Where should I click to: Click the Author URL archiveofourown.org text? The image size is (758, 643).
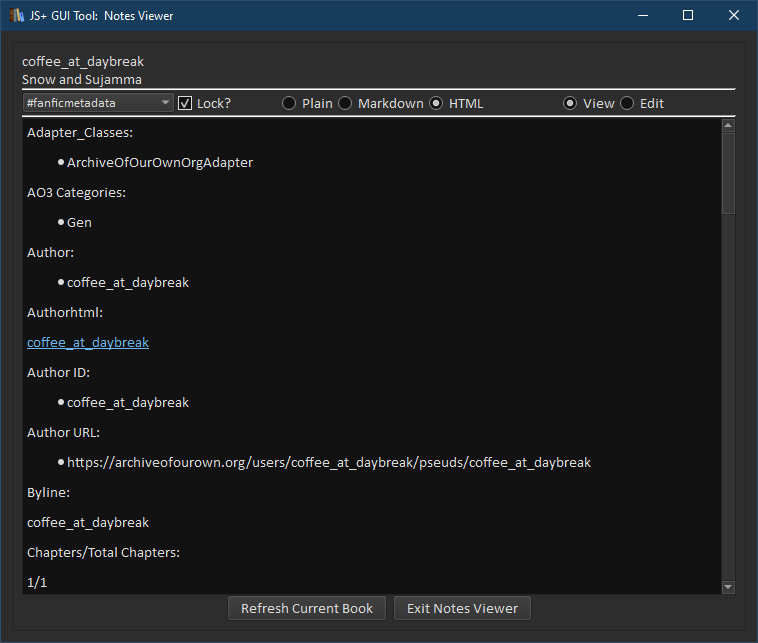[329, 463]
